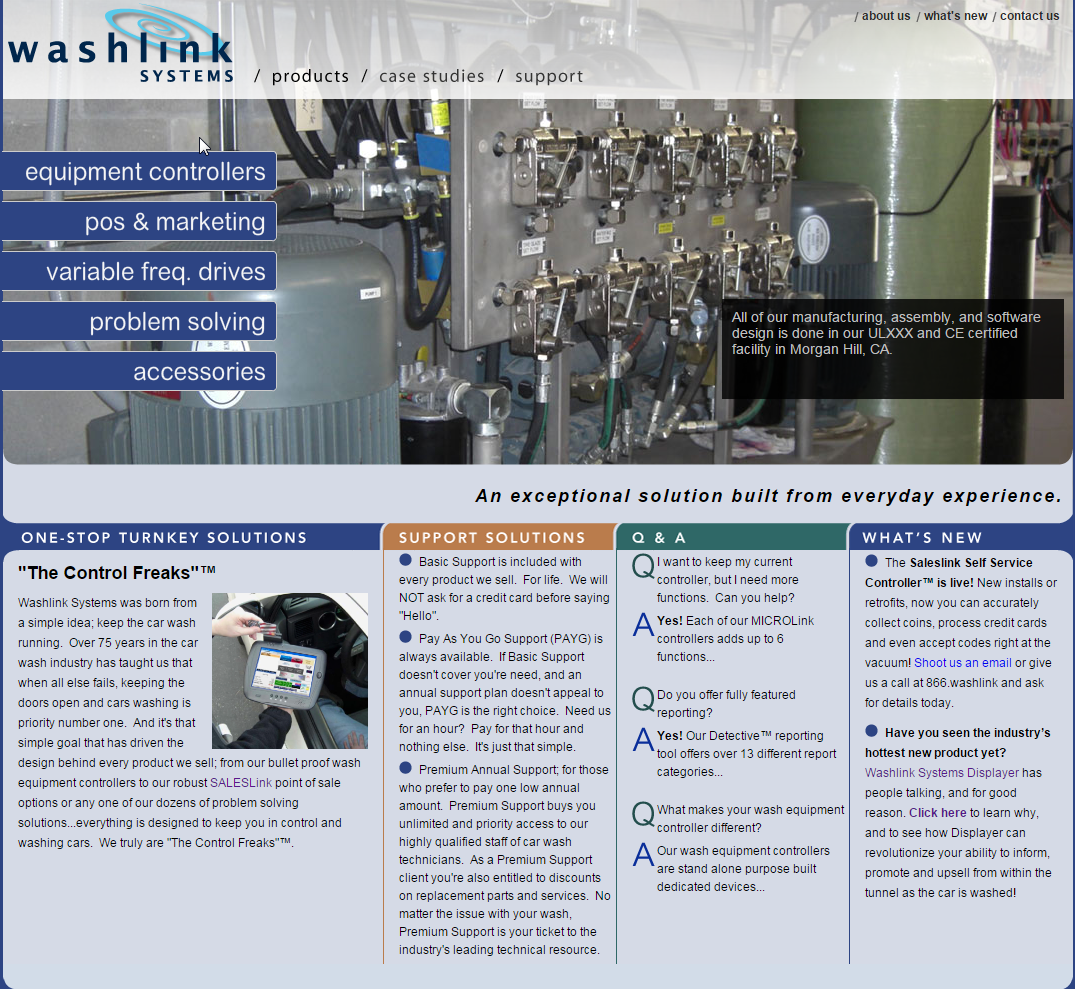1075x989 pixels.
Task: Click the MICROLink controllers answer text
Action: click(735, 639)
